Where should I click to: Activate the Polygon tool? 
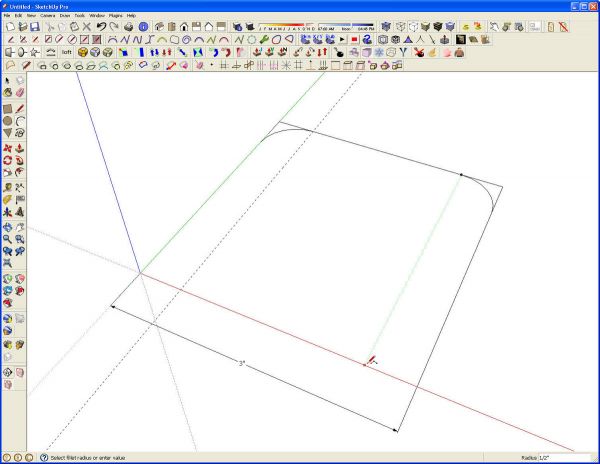(x=7, y=133)
